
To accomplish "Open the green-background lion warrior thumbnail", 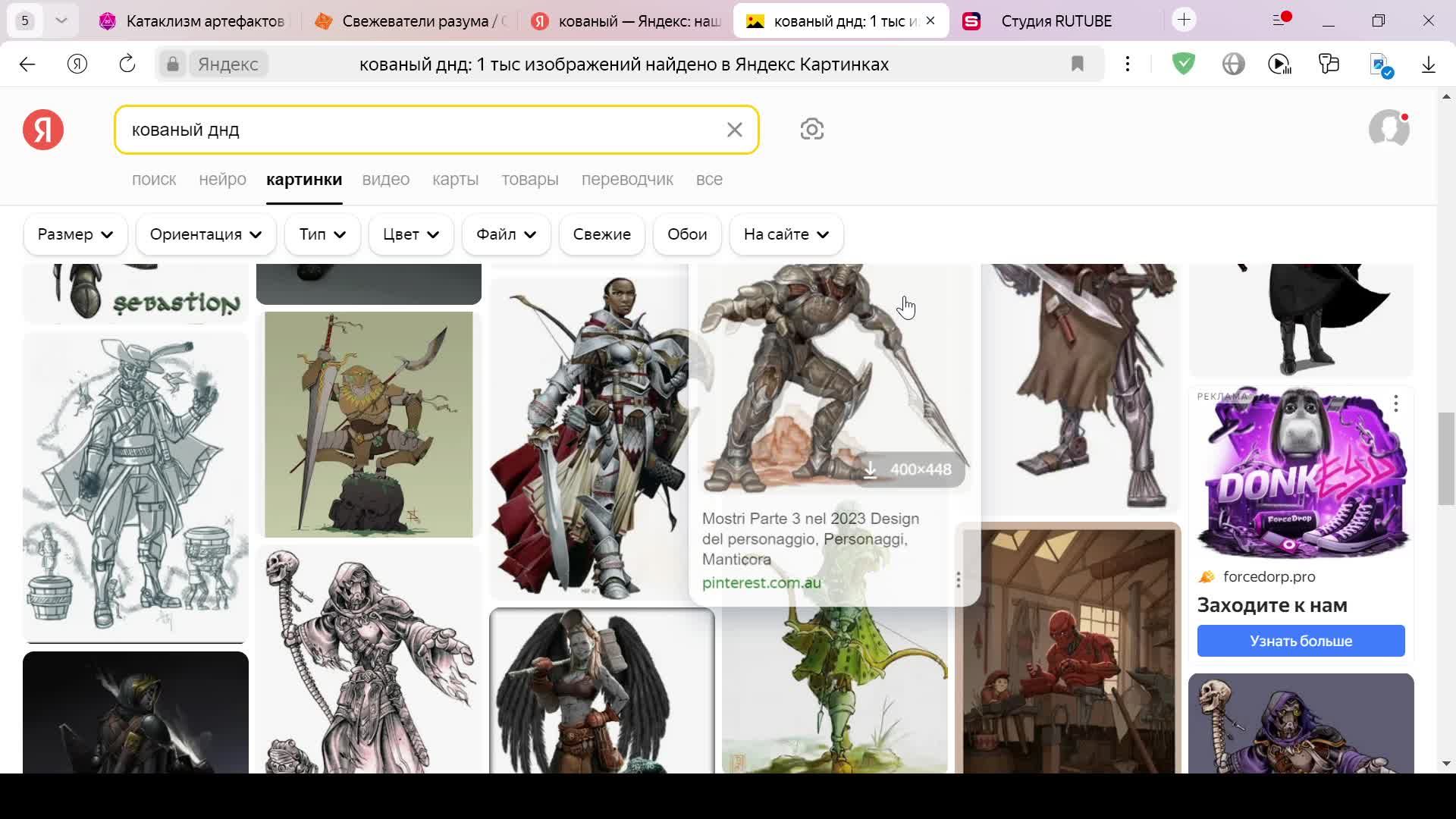I will (369, 425).
